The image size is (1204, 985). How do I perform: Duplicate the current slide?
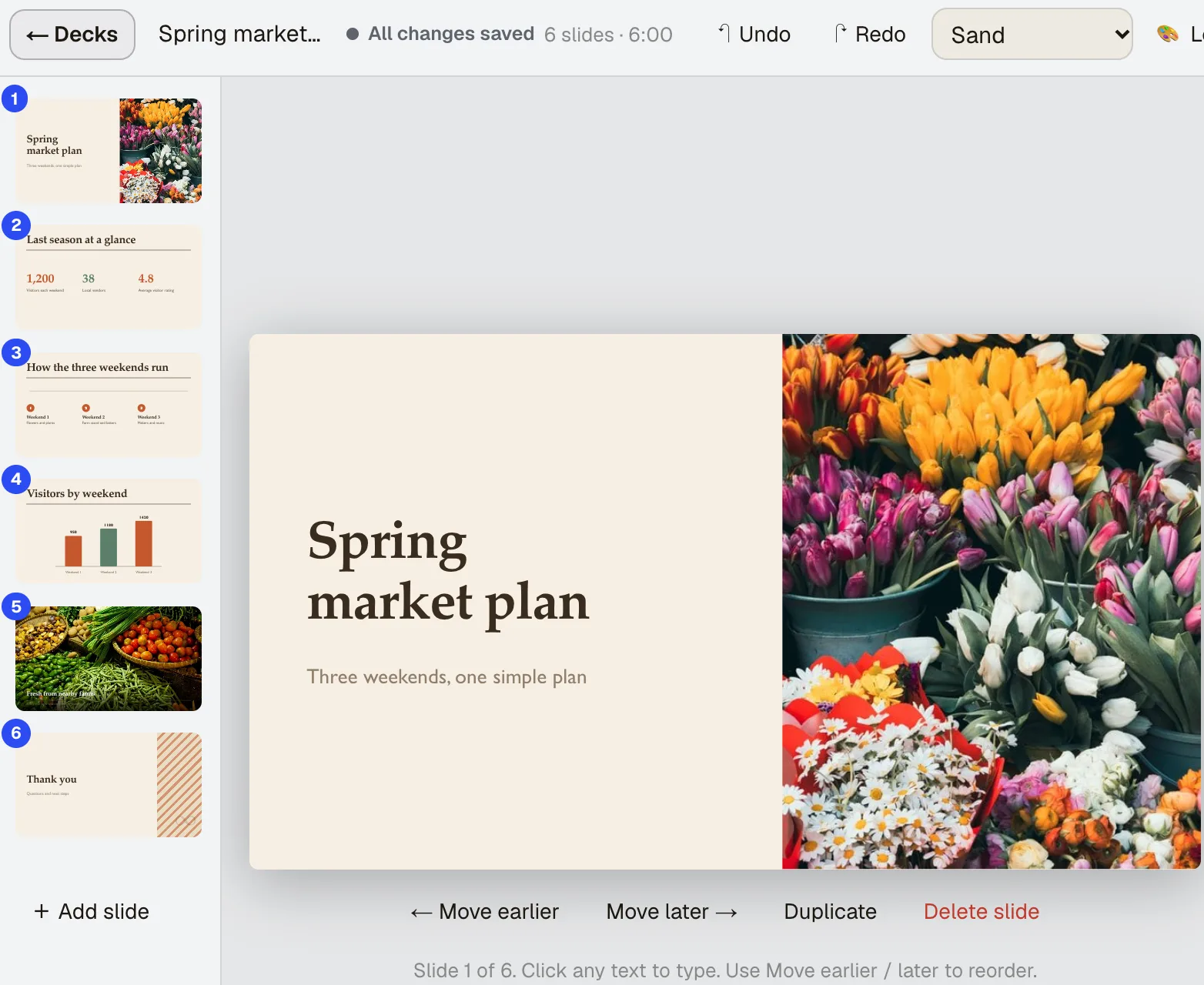click(x=830, y=912)
